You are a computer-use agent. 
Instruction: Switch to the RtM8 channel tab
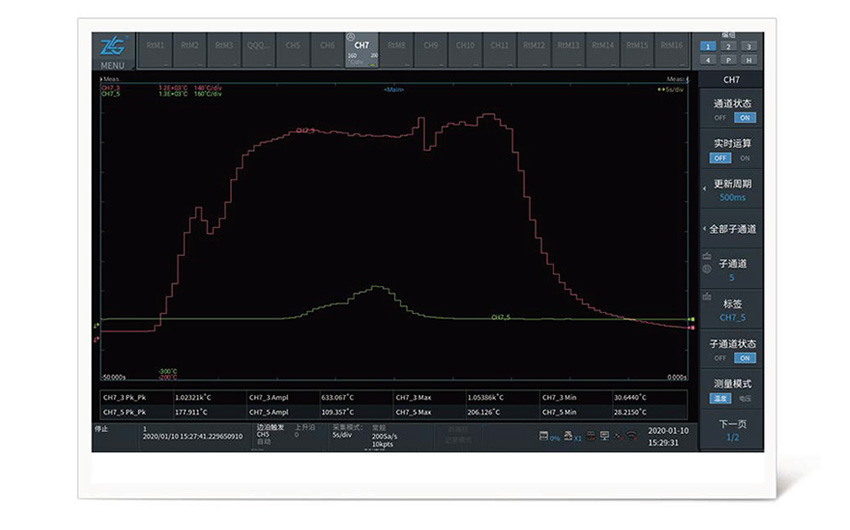(x=396, y=50)
